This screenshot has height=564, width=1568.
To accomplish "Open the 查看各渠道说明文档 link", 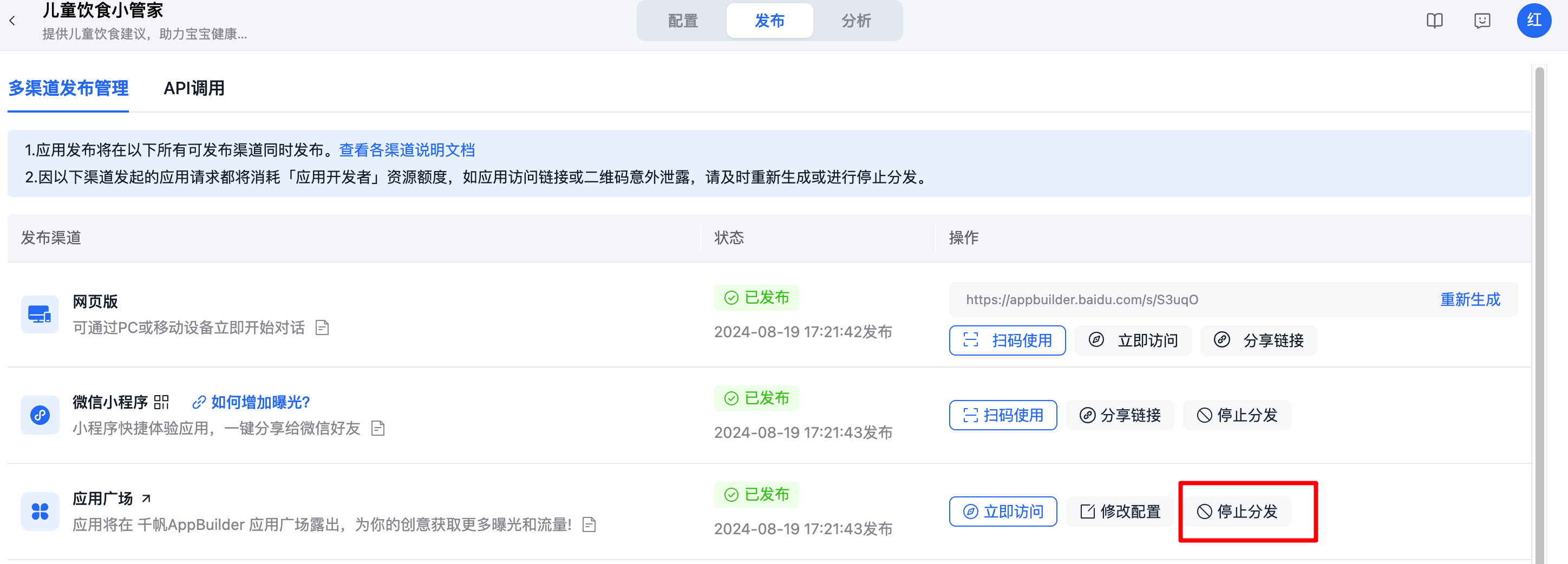I will tap(407, 150).
